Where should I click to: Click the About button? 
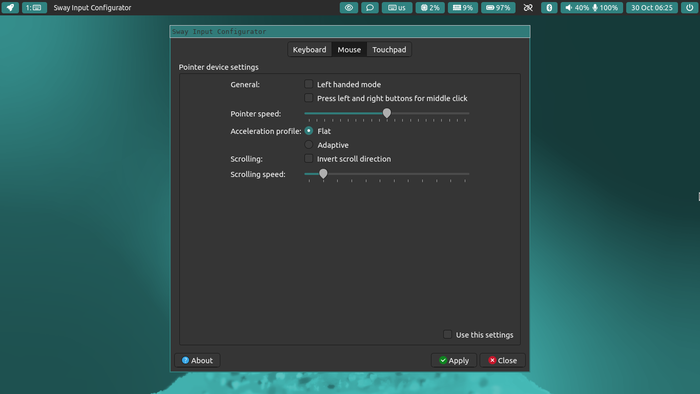197,360
